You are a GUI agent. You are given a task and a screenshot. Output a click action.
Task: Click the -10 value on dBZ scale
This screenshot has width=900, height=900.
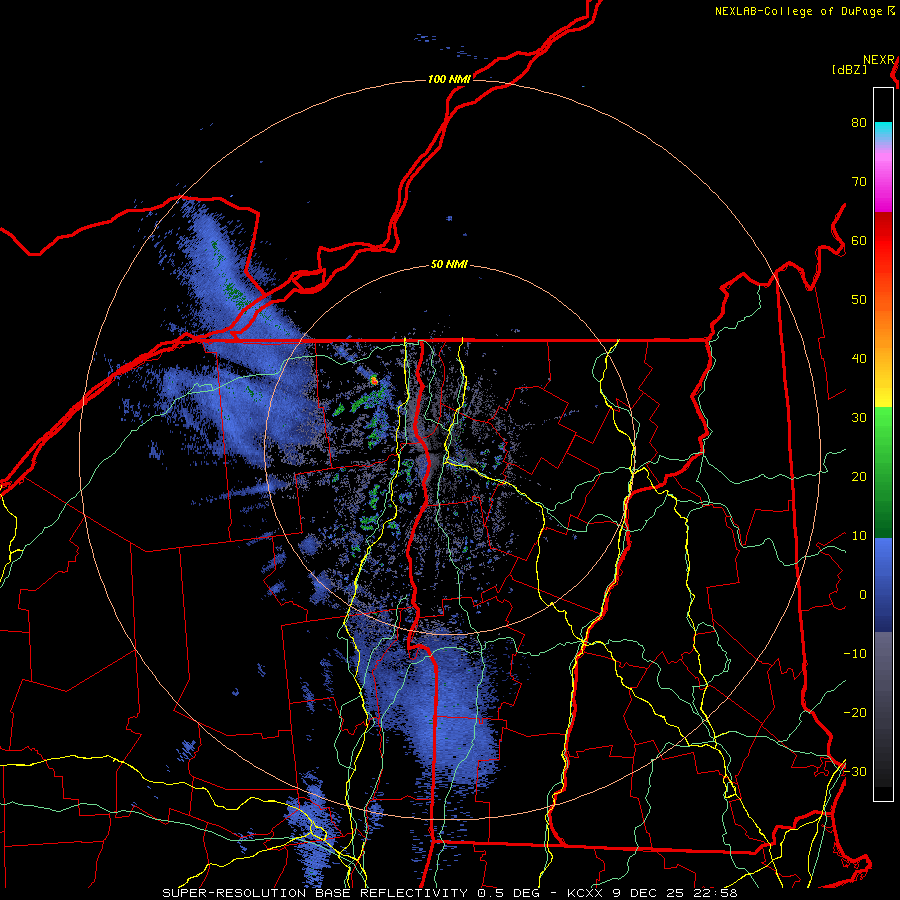855,653
